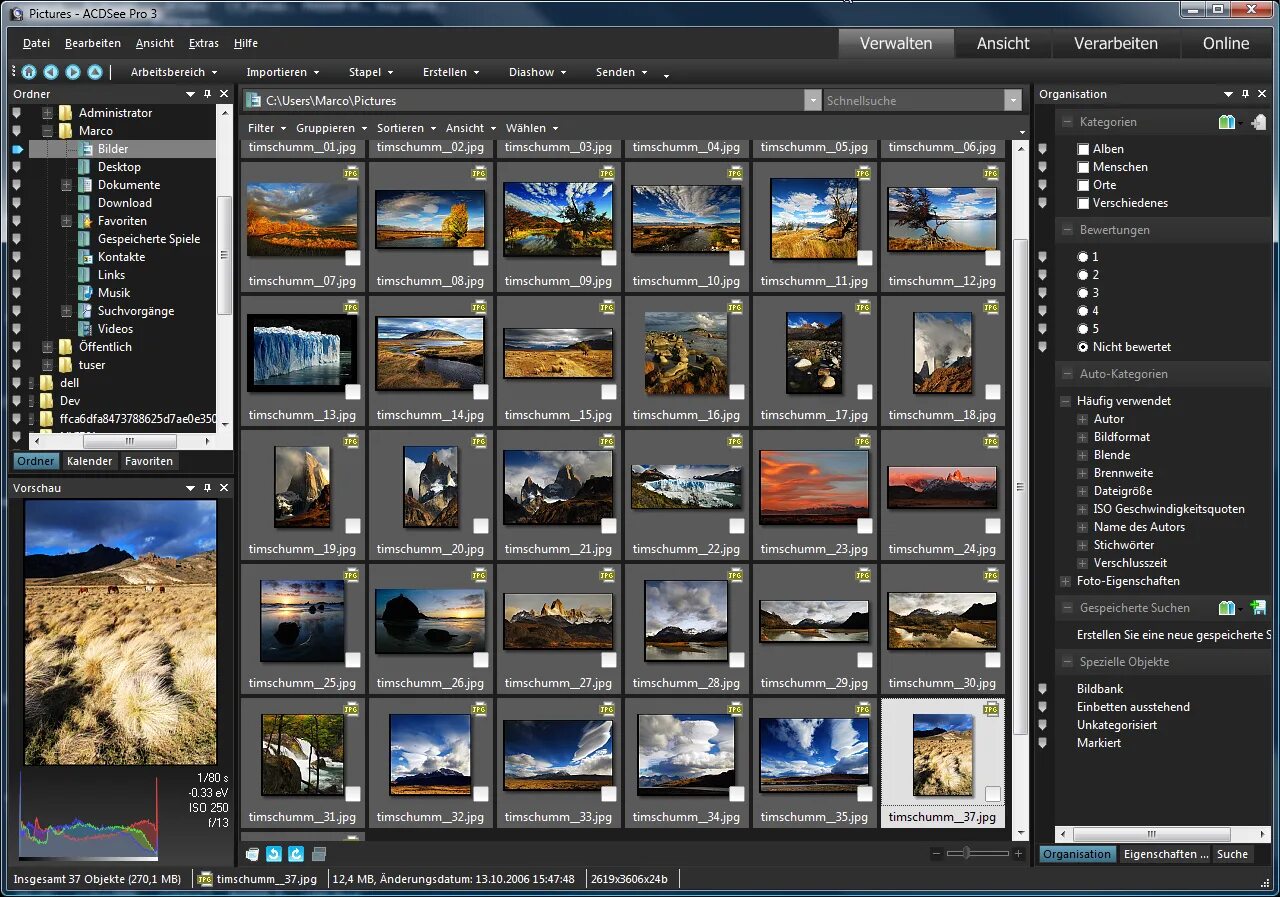Viewport: 1280px width, 897px height.
Task: Check the Alben category checkbox
Action: coord(1083,149)
